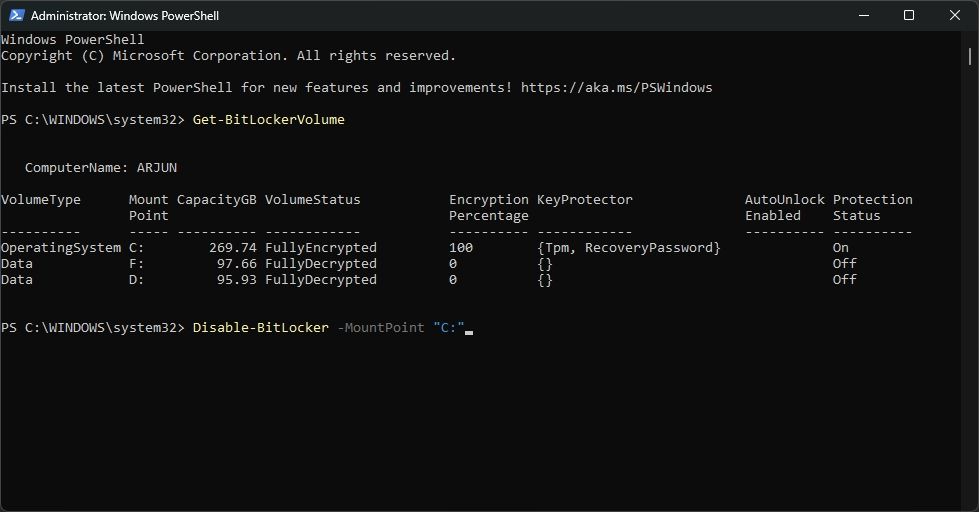Click the KeyProtector column header
The height and width of the screenshot is (512, 979).
584,199
